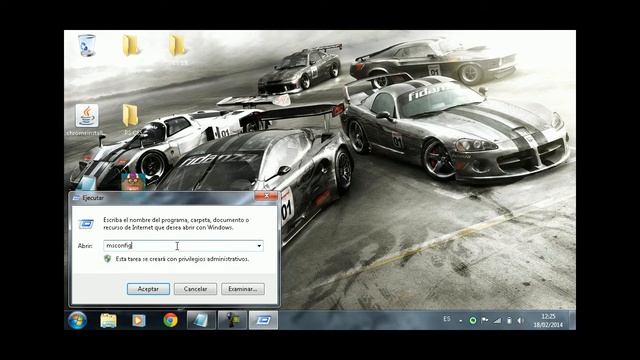Launch Google Chrome from the taskbar

[171, 320]
